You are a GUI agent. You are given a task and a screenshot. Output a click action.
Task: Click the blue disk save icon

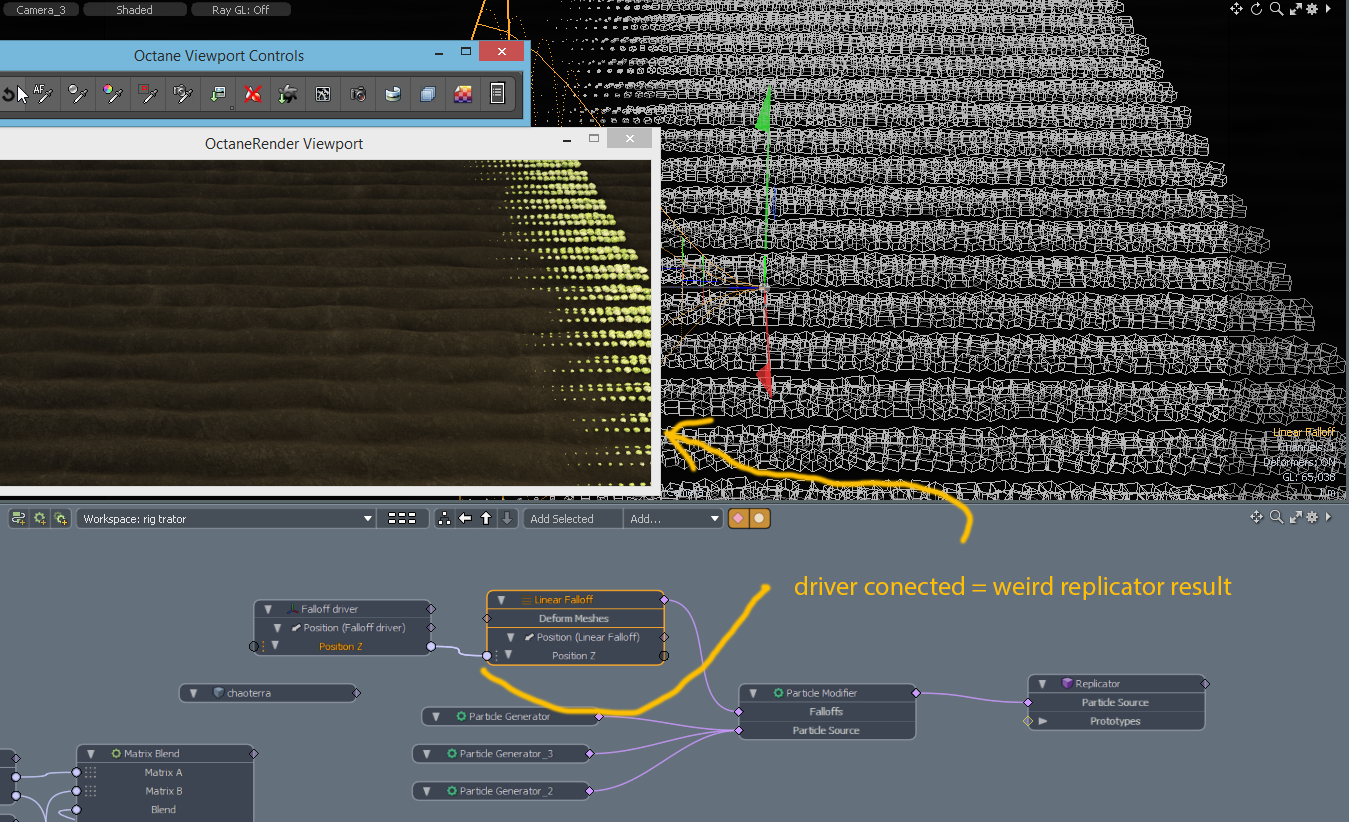pos(393,94)
